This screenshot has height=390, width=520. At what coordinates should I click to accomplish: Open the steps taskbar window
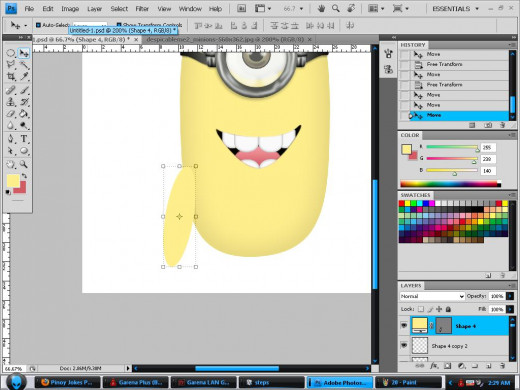click(x=272, y=382)
